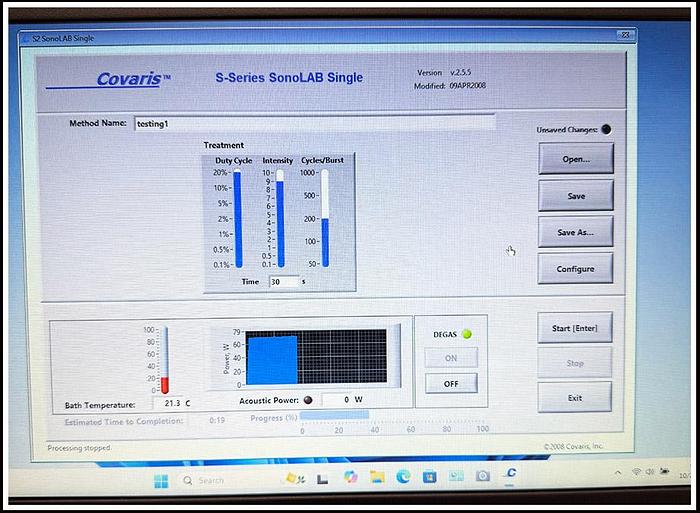700x513 pixels.
Task: Open File Explorer from the taskbar
Action: click(x=377, y=477)
